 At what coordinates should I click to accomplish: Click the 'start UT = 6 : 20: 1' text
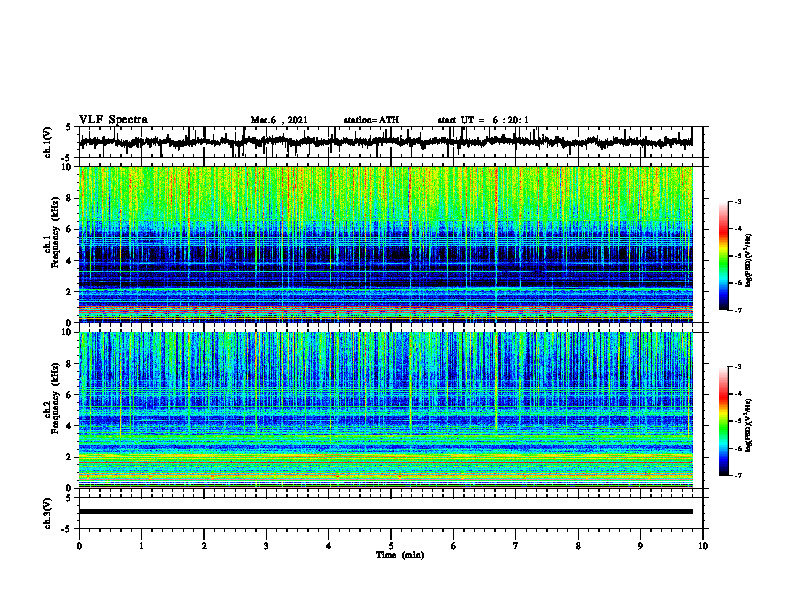483,120
